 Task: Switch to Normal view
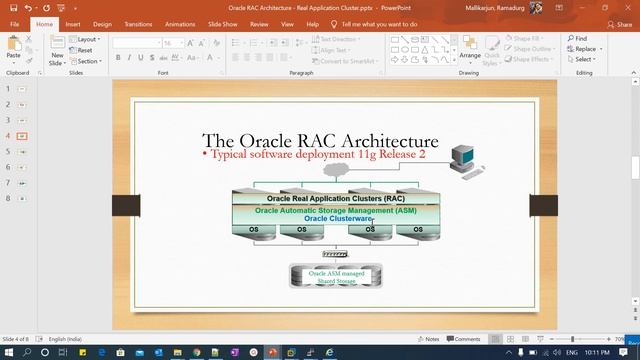(495, 339)
